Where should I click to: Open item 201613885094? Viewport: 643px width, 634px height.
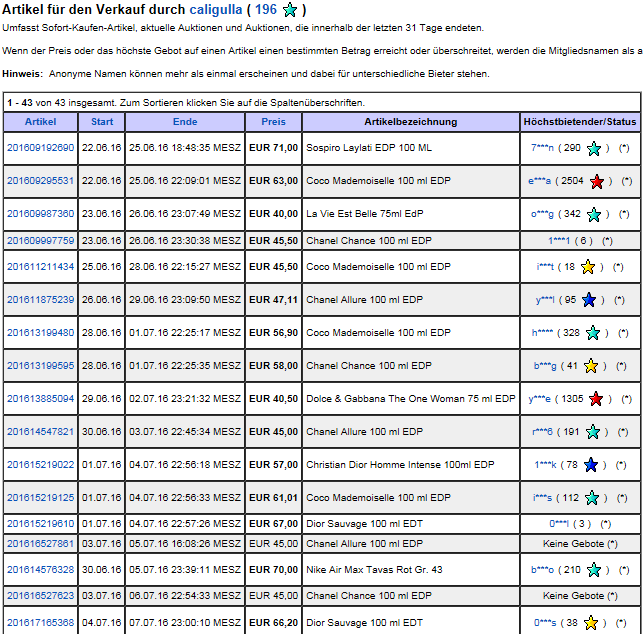click(x=40, y=399)
